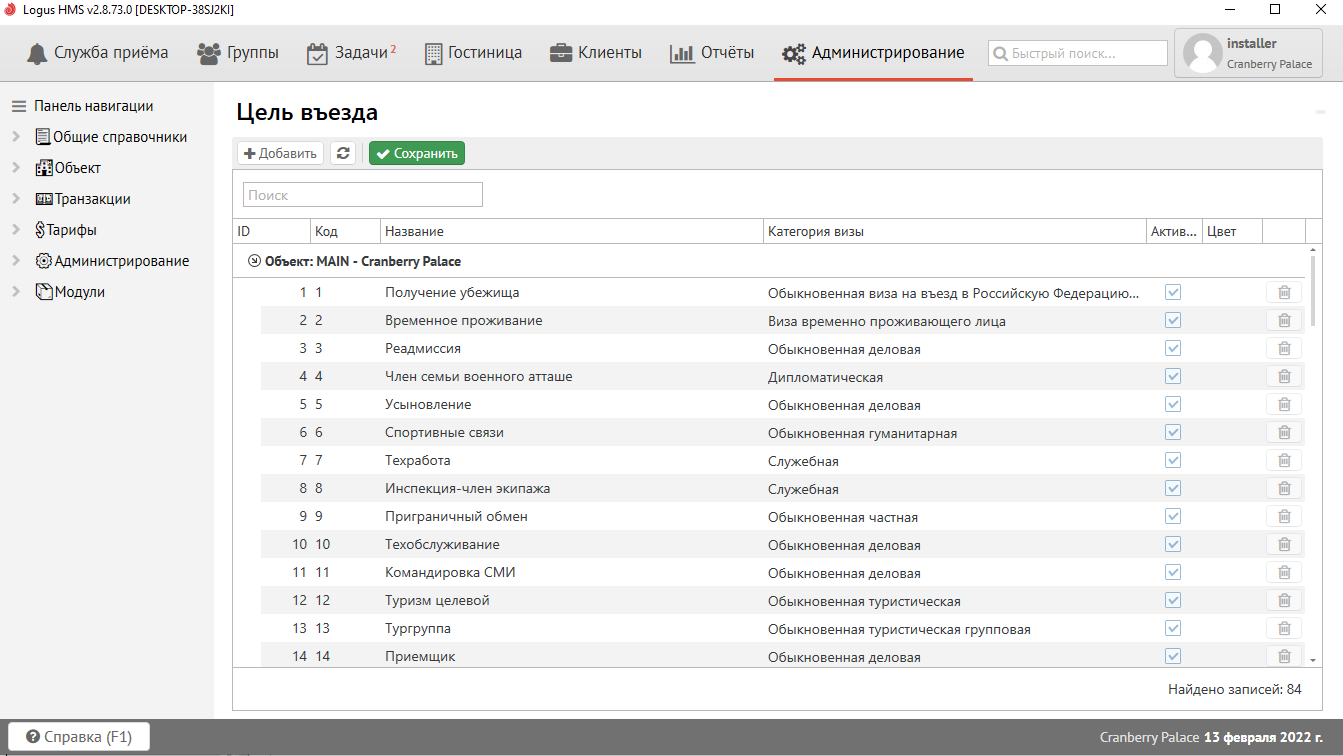The width and height of the screenshot is (1343, 756).
Task: Click the Поиск field above the table
Action: point(363,195)
